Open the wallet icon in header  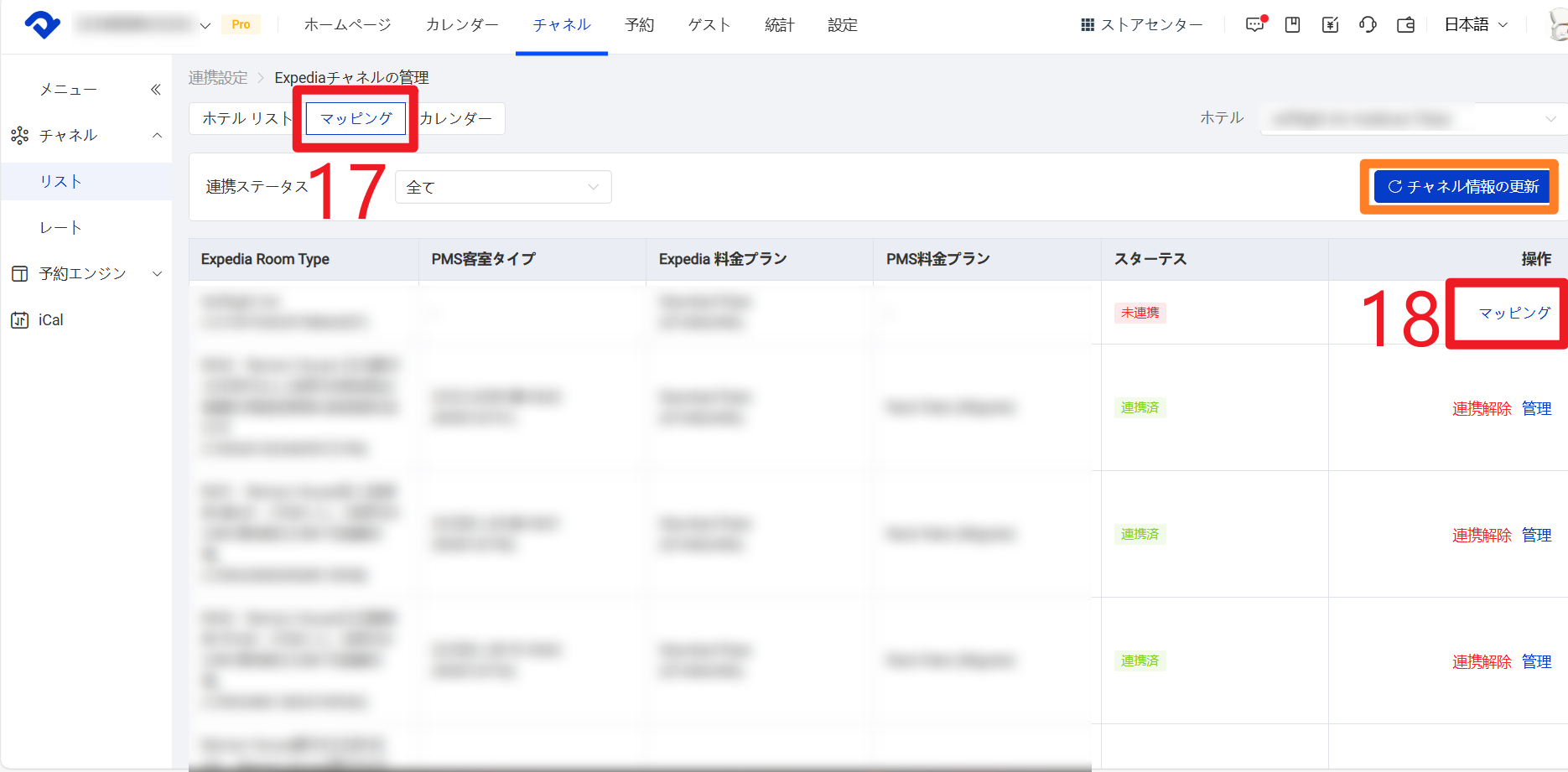[x=1406, y=24]
